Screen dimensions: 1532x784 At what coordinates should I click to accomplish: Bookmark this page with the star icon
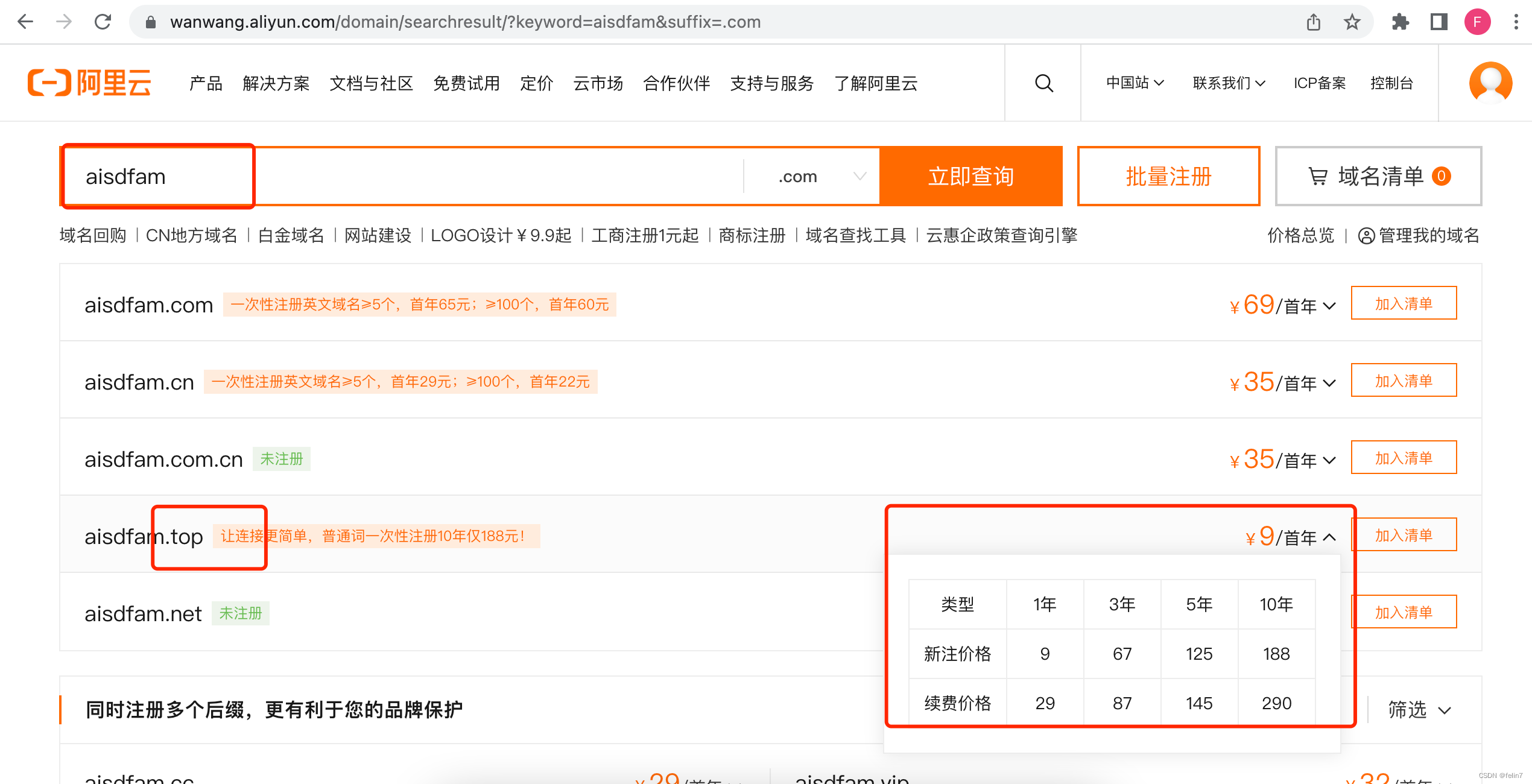(1352, 22)
